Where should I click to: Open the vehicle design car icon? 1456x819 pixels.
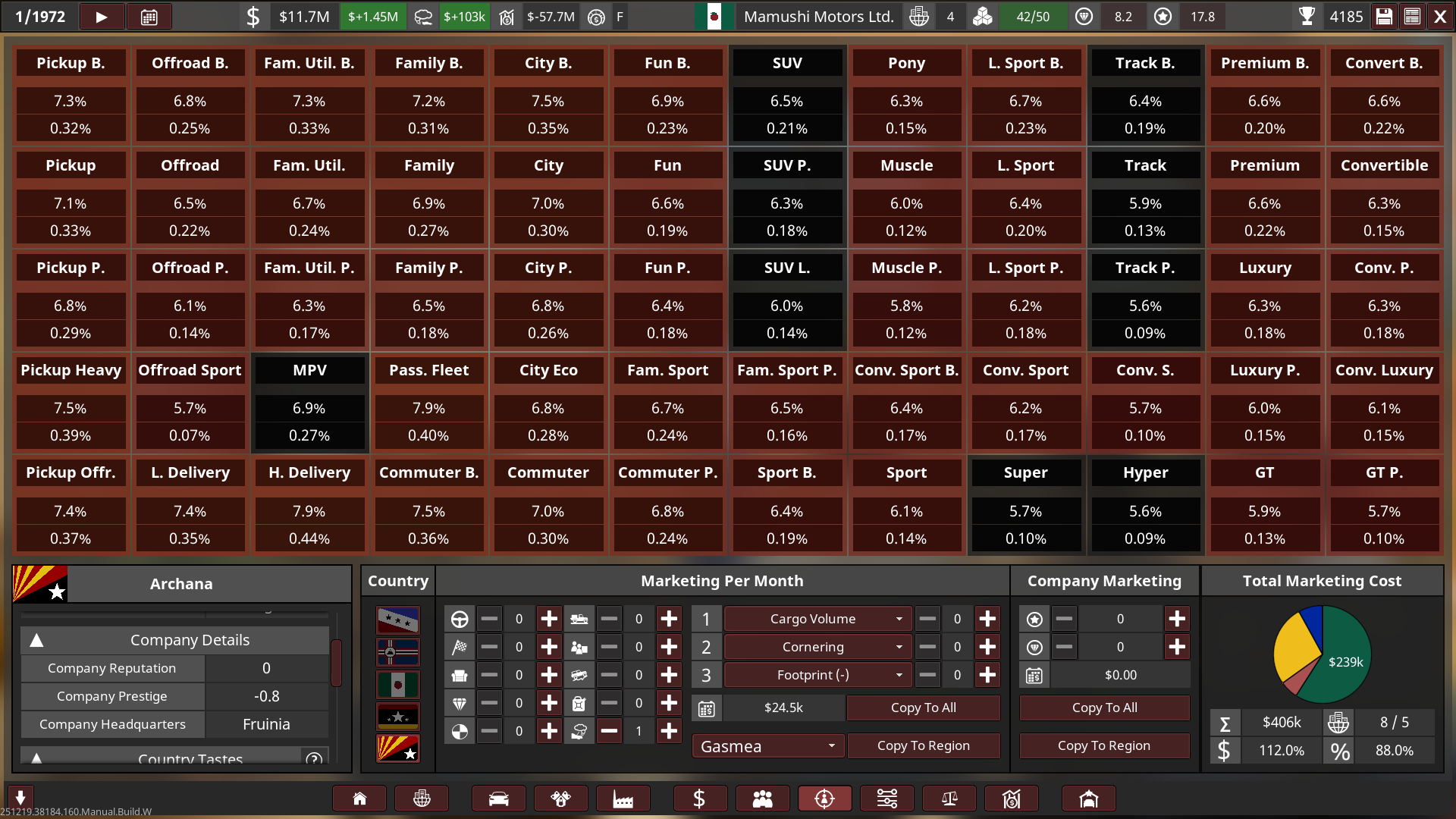click(x=498, y=799)
